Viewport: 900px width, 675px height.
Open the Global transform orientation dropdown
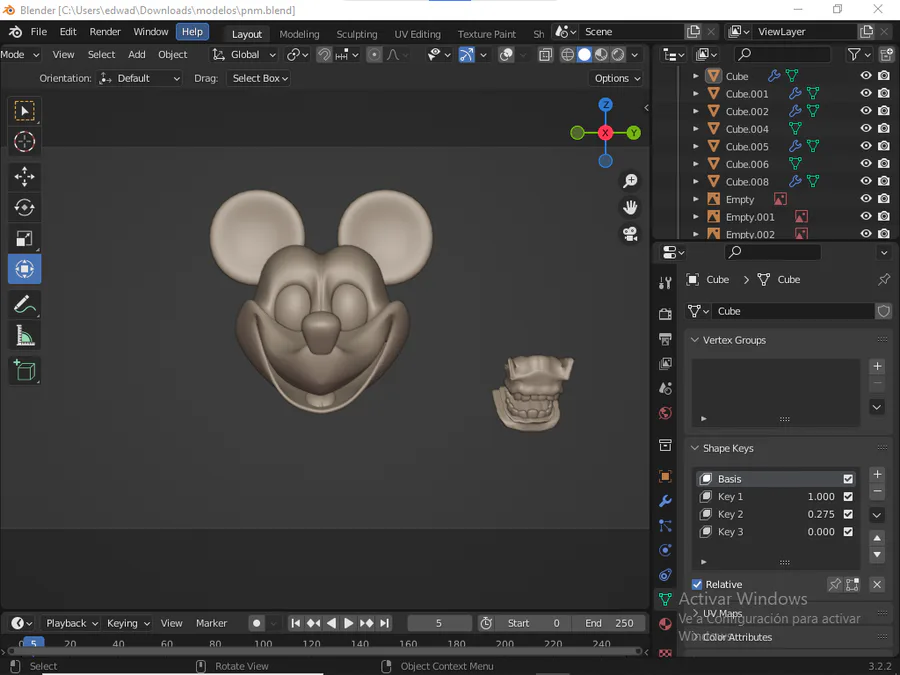point(244,55)
